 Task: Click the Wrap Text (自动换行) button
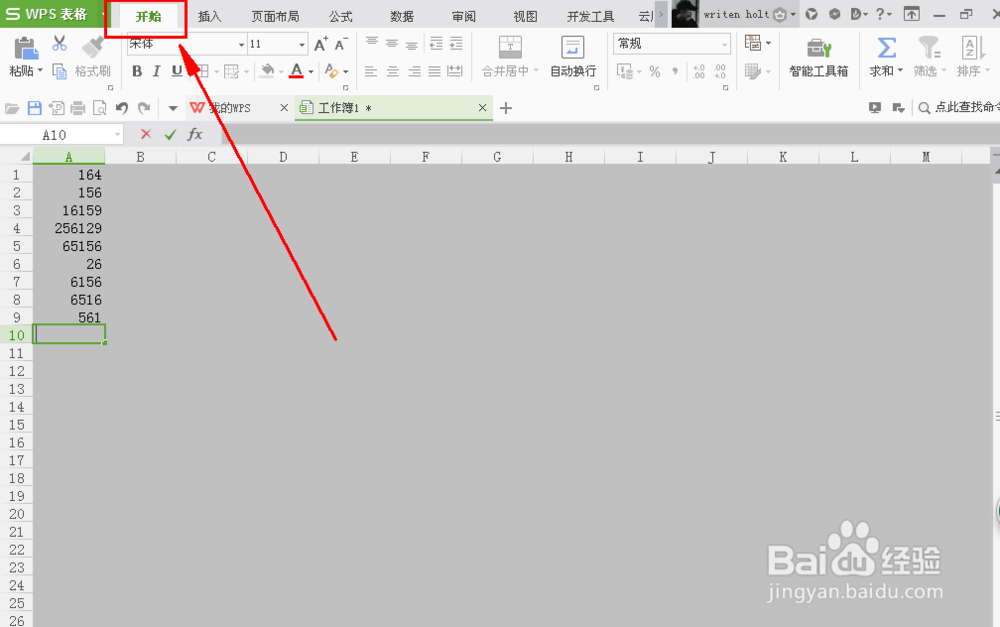pyautogui.click(x=573, y=56)
